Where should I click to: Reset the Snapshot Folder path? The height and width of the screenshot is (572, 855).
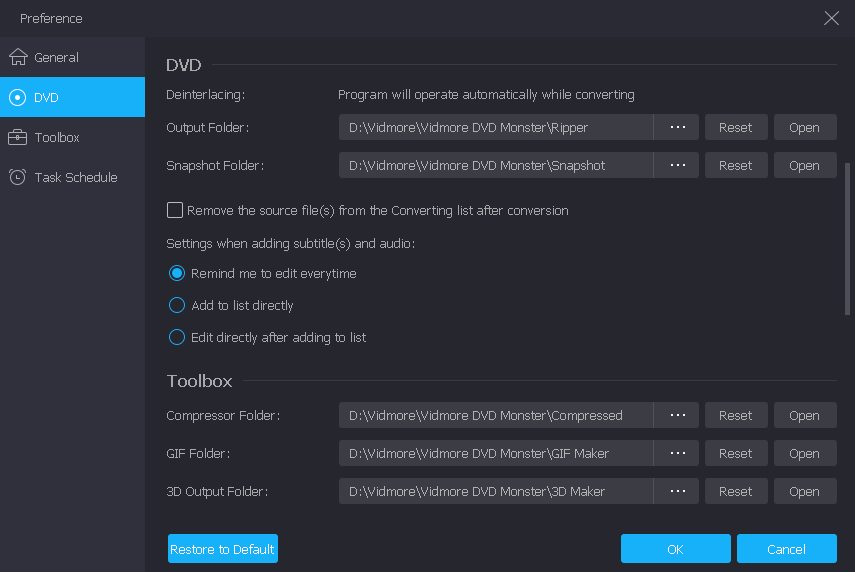(735, 165)
